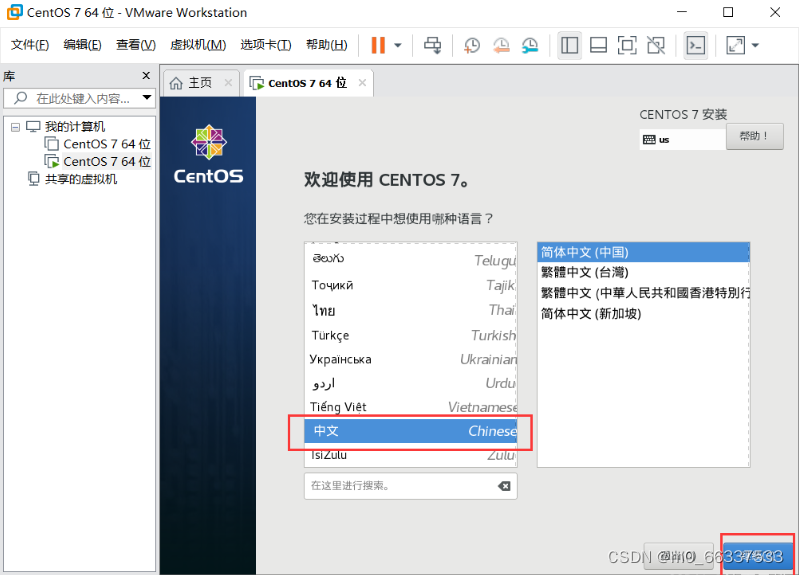Image resolution: width=799 pixels, height=575 pixels.
Task: Open the snapshot manager icon
Action: 530,45
